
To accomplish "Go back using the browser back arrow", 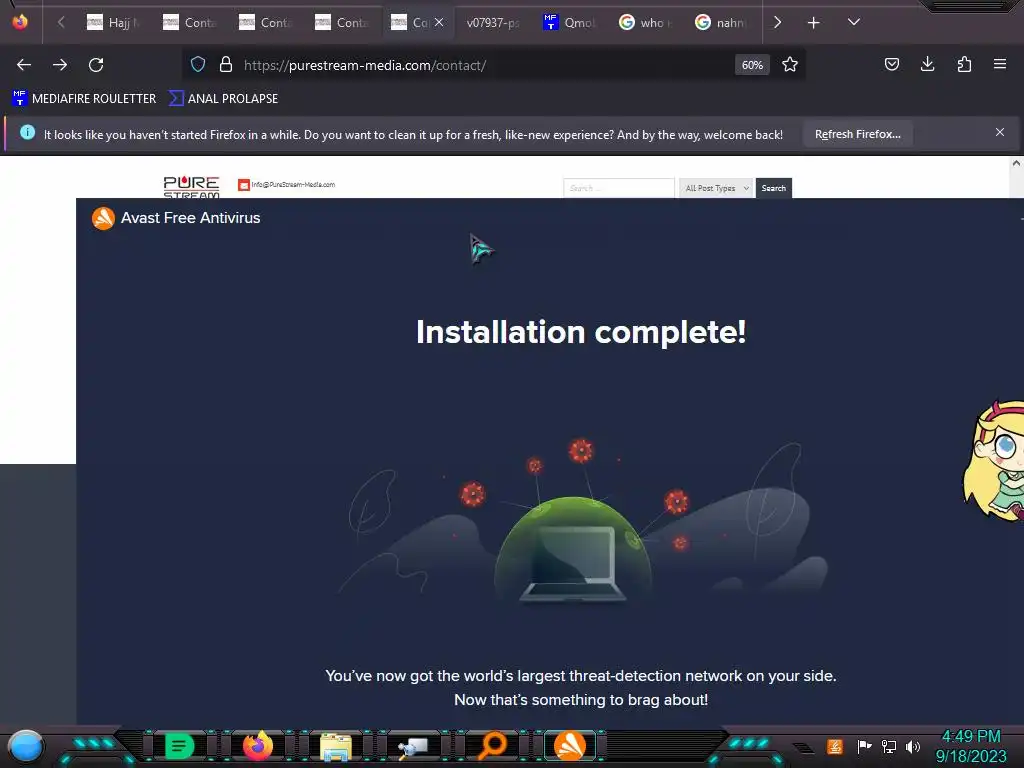I will tap(24, 65).
